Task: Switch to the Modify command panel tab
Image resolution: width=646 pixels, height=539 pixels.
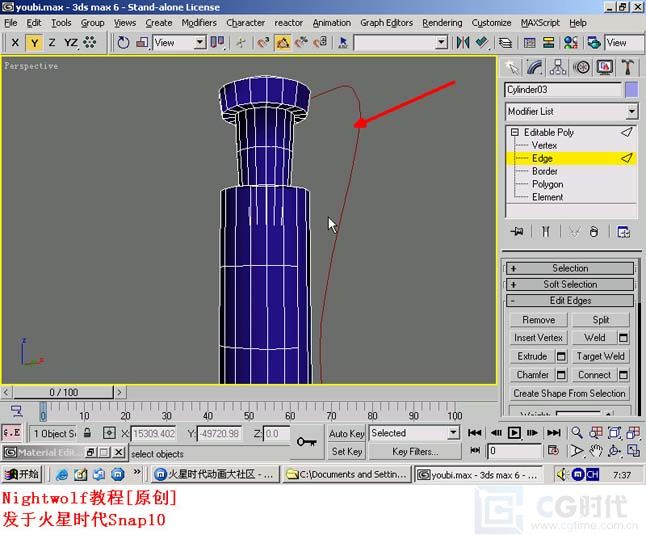Action: (x=534, y=67)
